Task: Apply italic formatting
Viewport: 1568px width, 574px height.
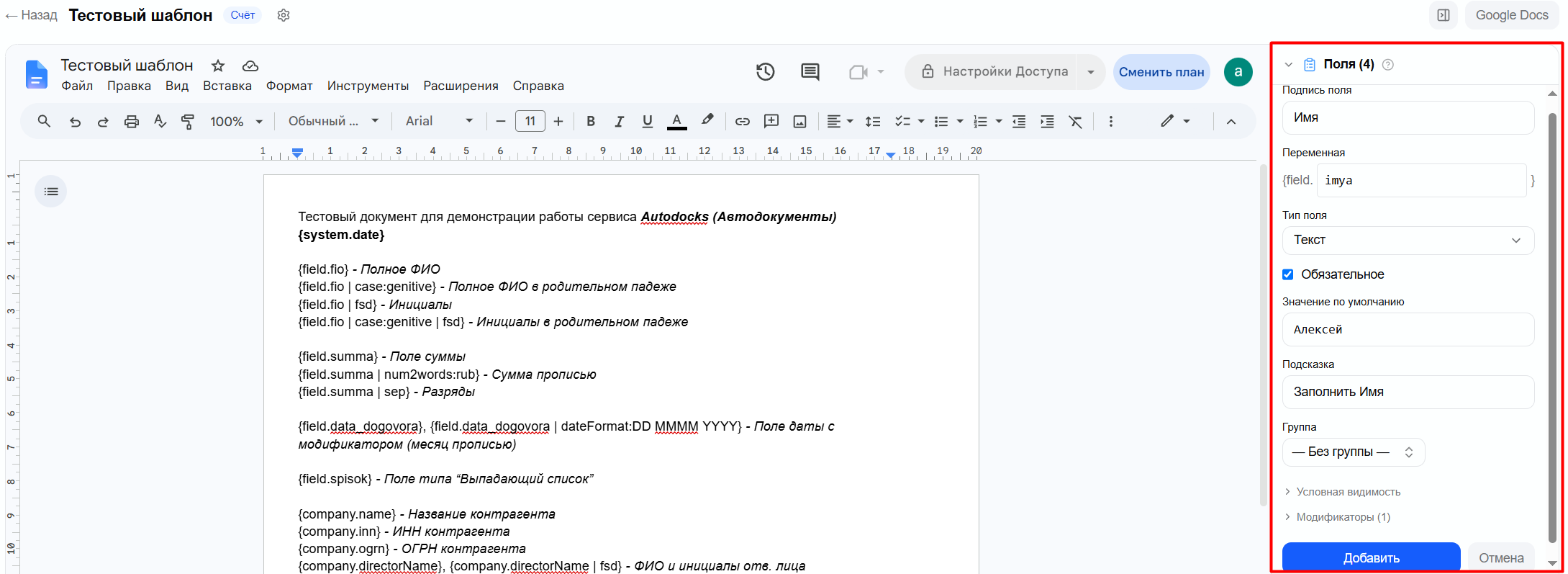Action: tap(619, 121)
